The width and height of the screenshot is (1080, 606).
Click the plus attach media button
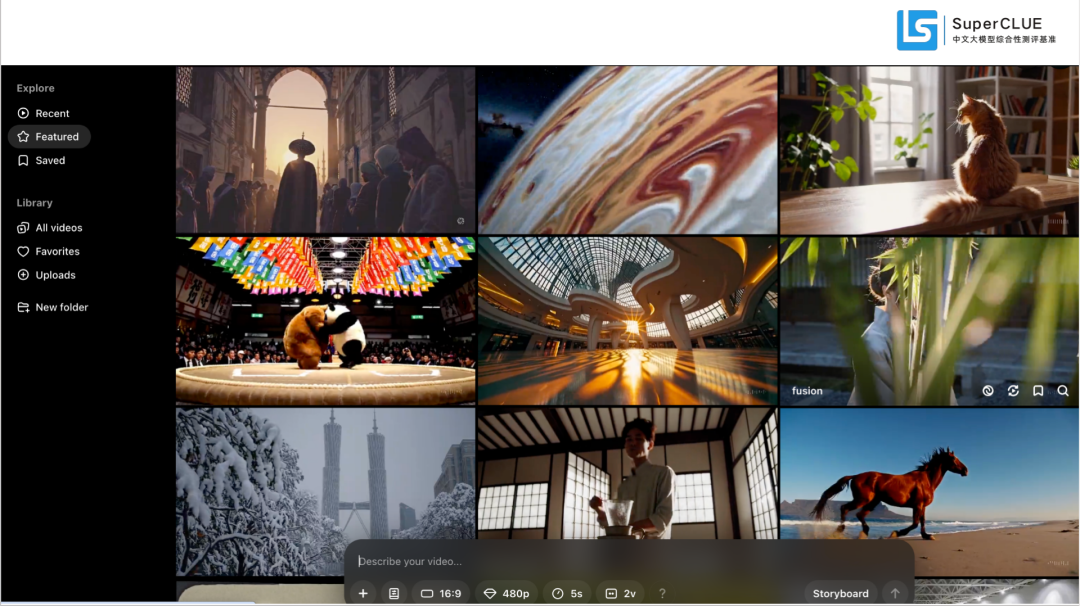pos(363,593)
